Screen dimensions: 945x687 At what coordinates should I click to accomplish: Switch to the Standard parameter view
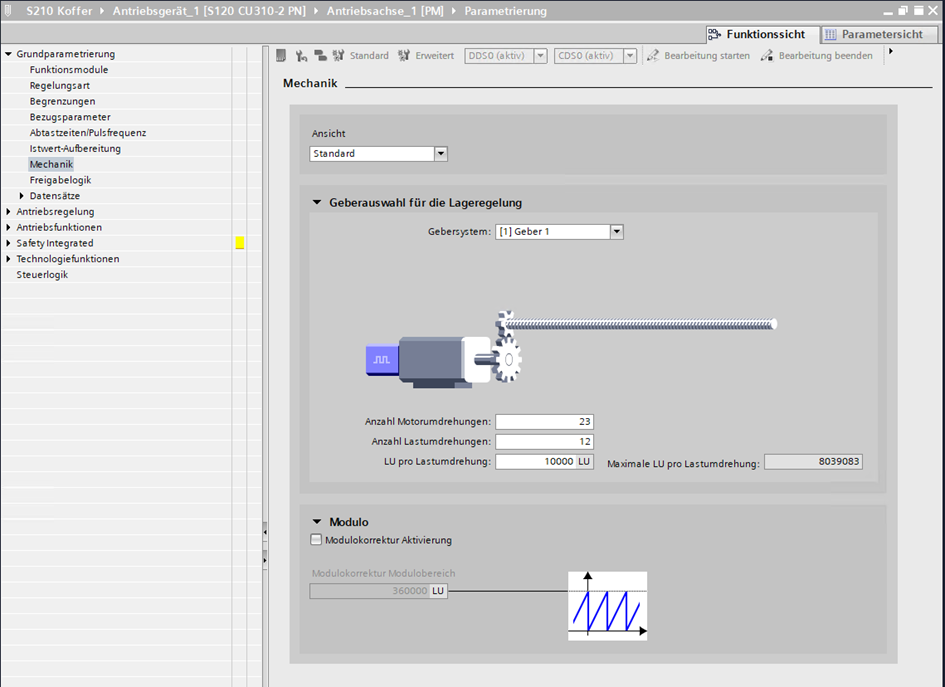361,56
